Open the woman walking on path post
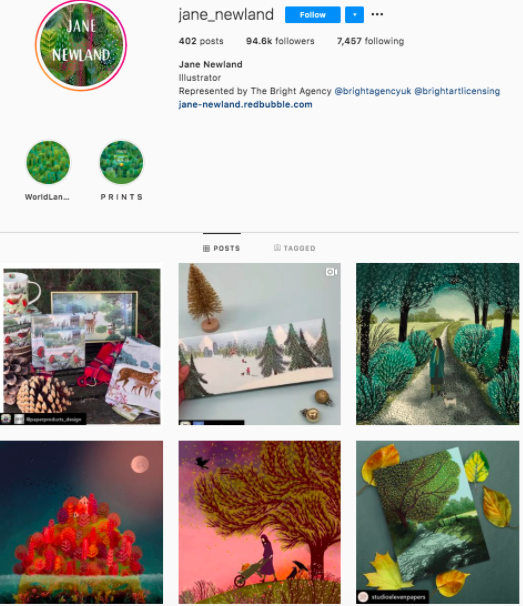This screenshot has height=606, width=523. 438,344
